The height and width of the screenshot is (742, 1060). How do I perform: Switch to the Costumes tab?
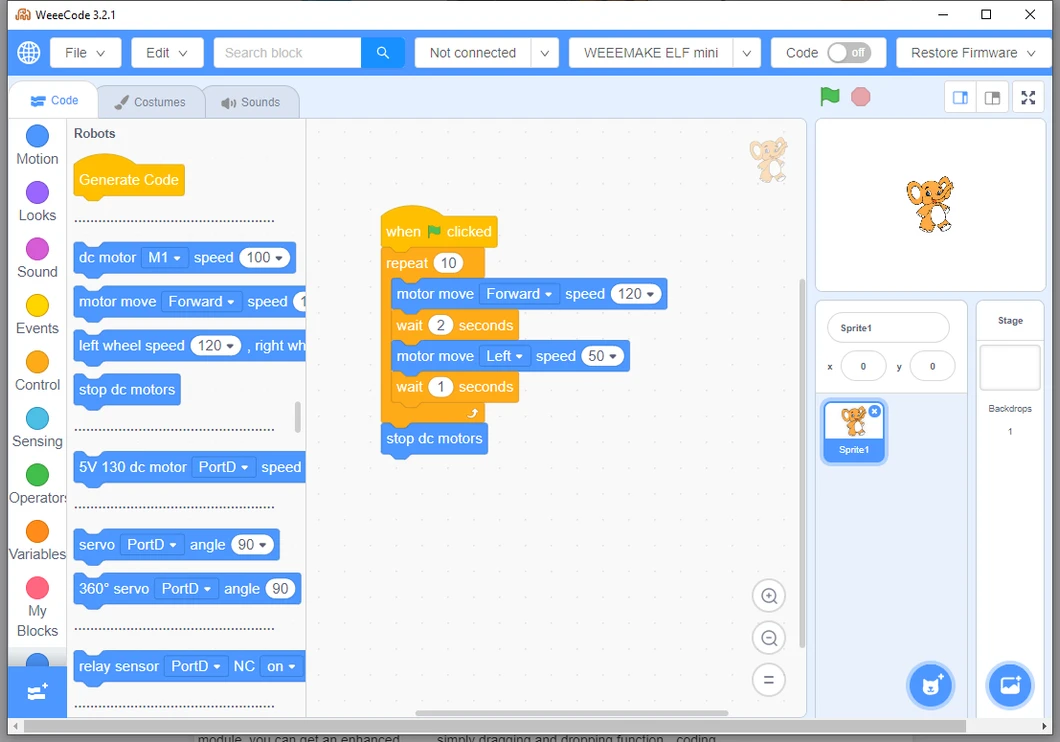[150, 102]
